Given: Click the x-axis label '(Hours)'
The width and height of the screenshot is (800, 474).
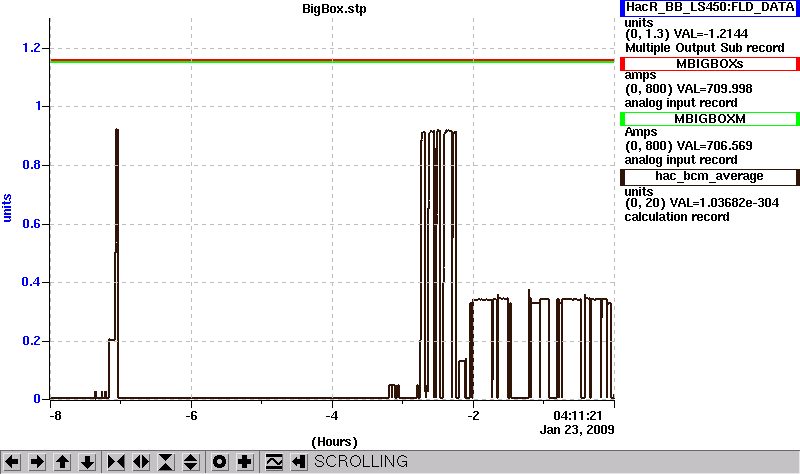Looking at the screenshot, I should pyautogui.click(x=334, y=442).
